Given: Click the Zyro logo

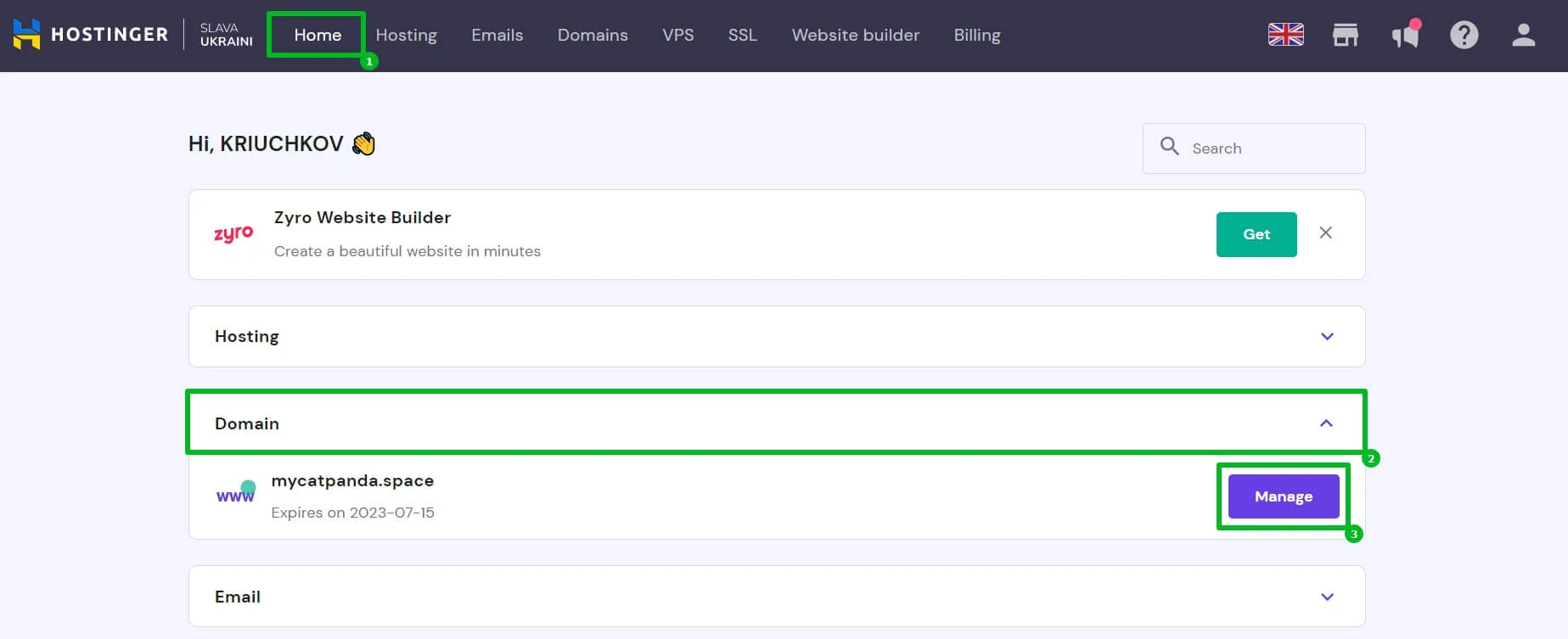Looking at the screenshot, I should tap(233, 234).
